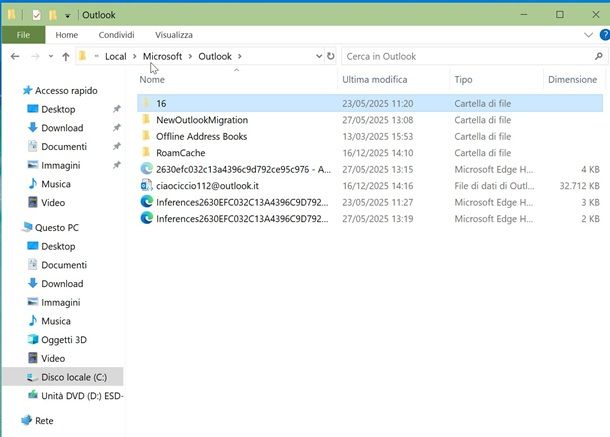Viewport: 610px width, 437px height.
Task: Sort by the Dimensione column header
Action: [572, 79]
